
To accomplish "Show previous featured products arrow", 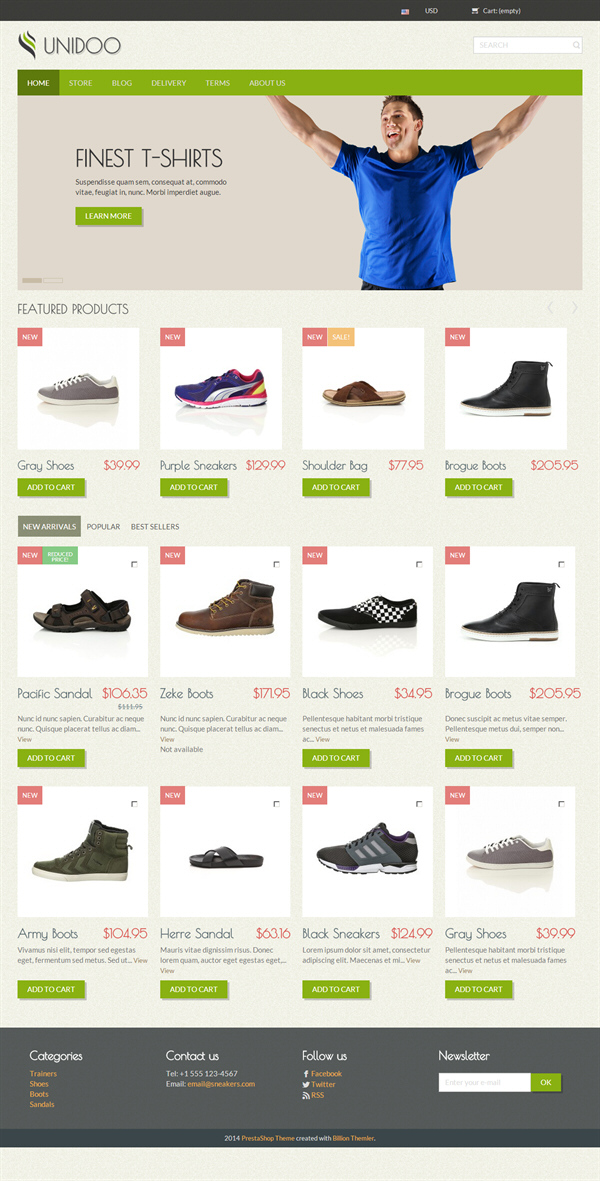I will point(550,307).
